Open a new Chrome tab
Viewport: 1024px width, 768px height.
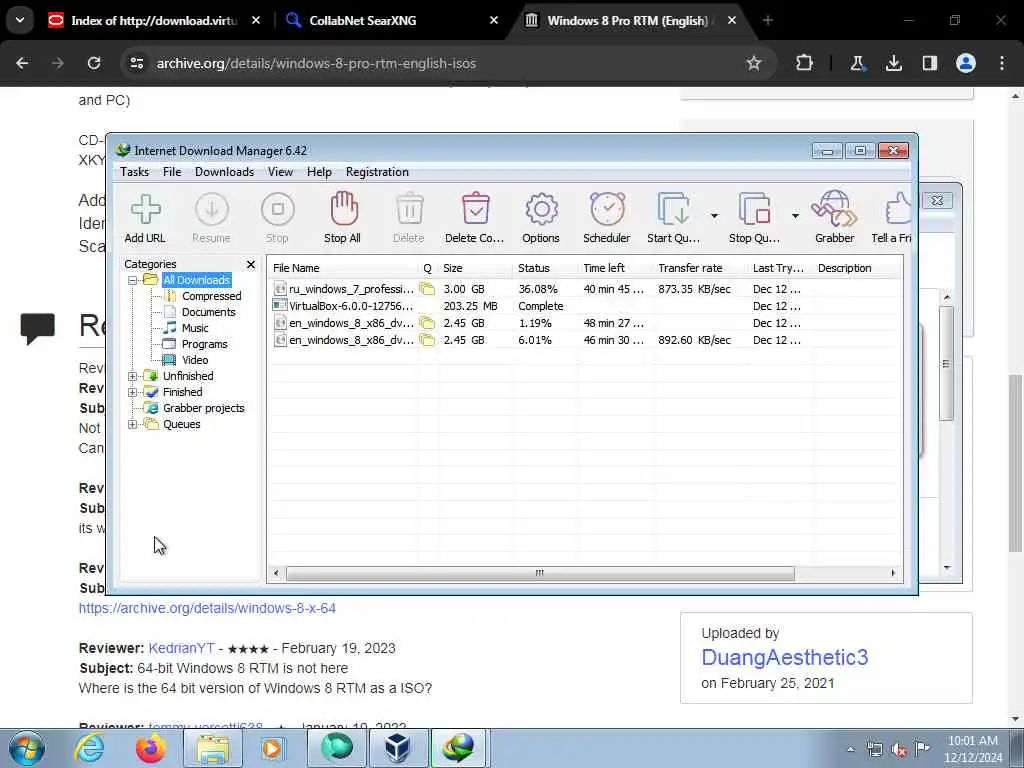767,20
